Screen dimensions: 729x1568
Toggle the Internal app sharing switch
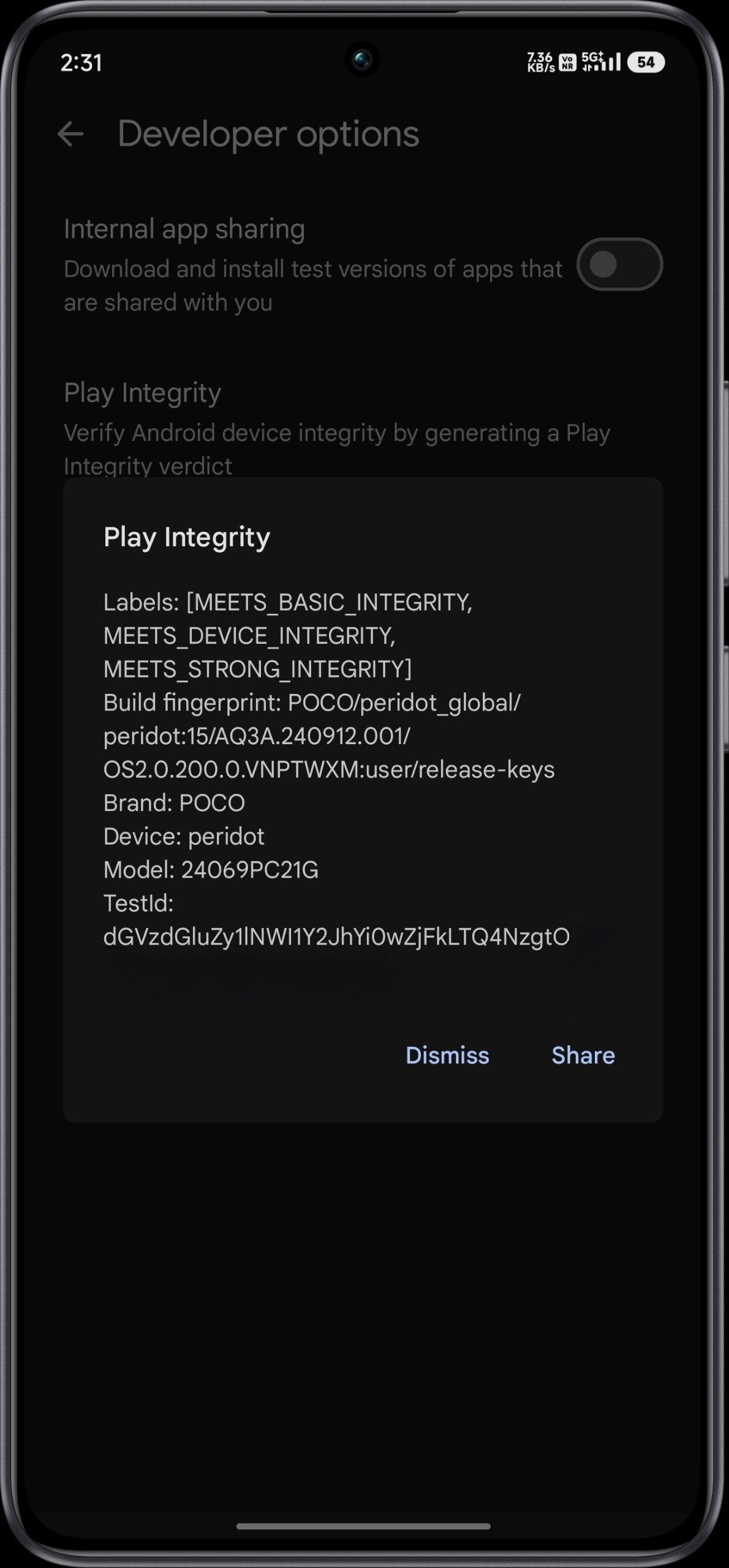619,264
